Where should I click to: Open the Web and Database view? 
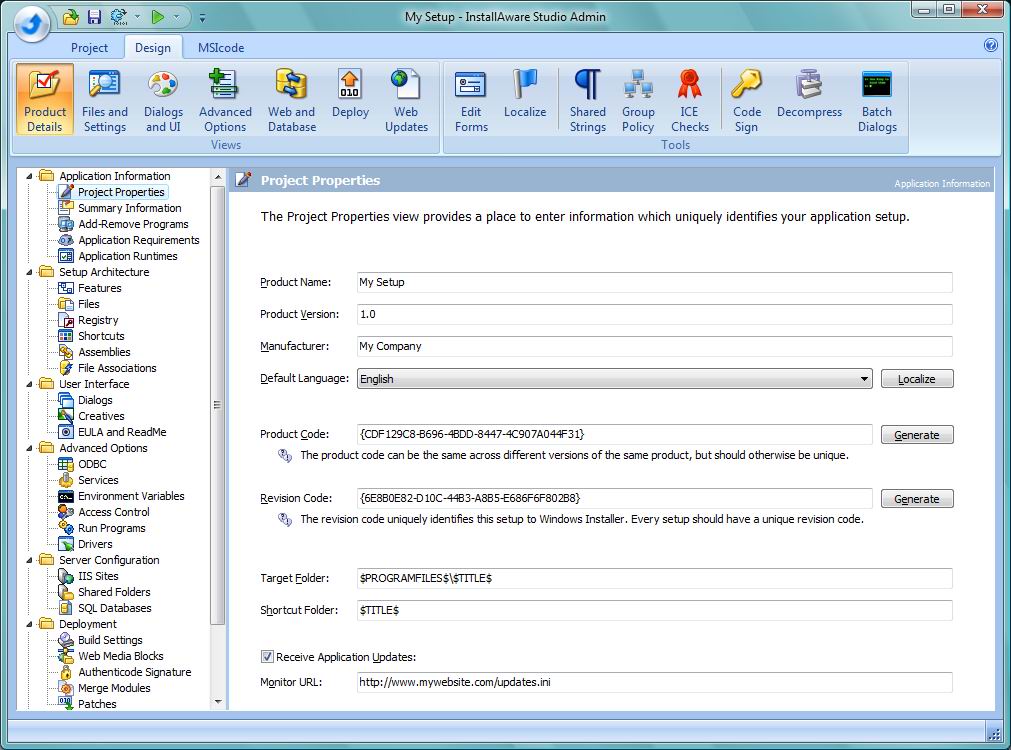click(x=291, y=99)
